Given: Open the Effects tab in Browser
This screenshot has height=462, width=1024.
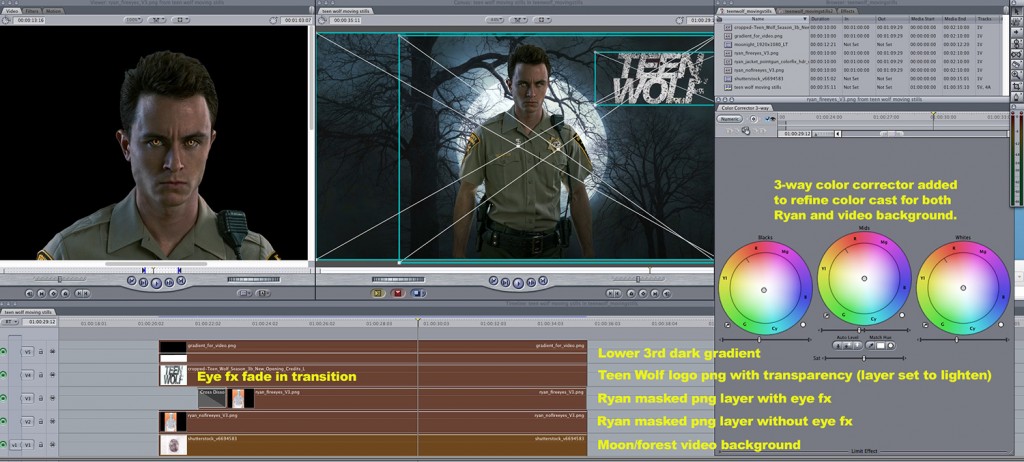Looking at the screenshot, I should click(848, 11).
